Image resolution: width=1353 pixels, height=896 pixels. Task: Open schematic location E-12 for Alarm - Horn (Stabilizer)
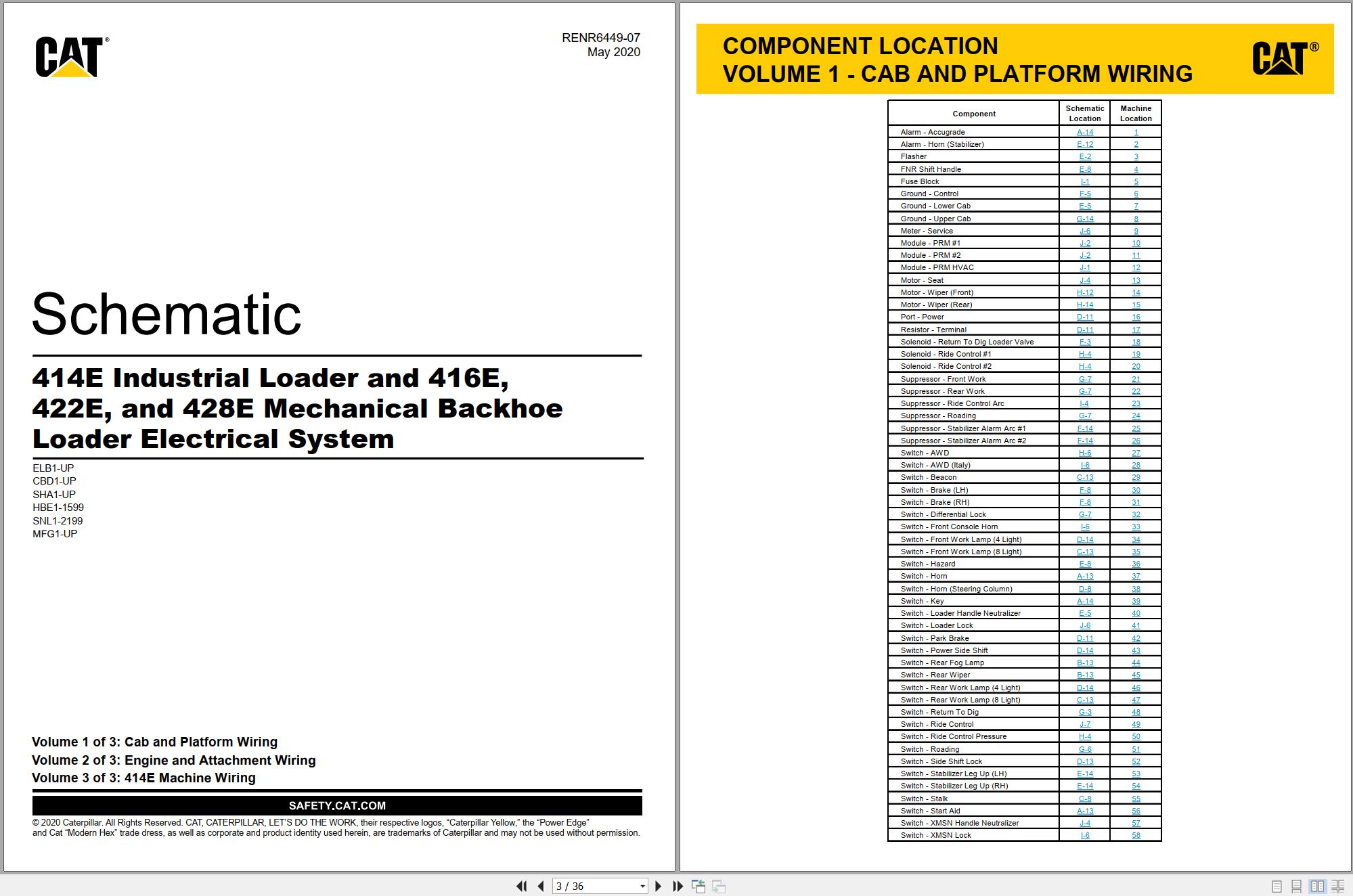[1085, 144]
